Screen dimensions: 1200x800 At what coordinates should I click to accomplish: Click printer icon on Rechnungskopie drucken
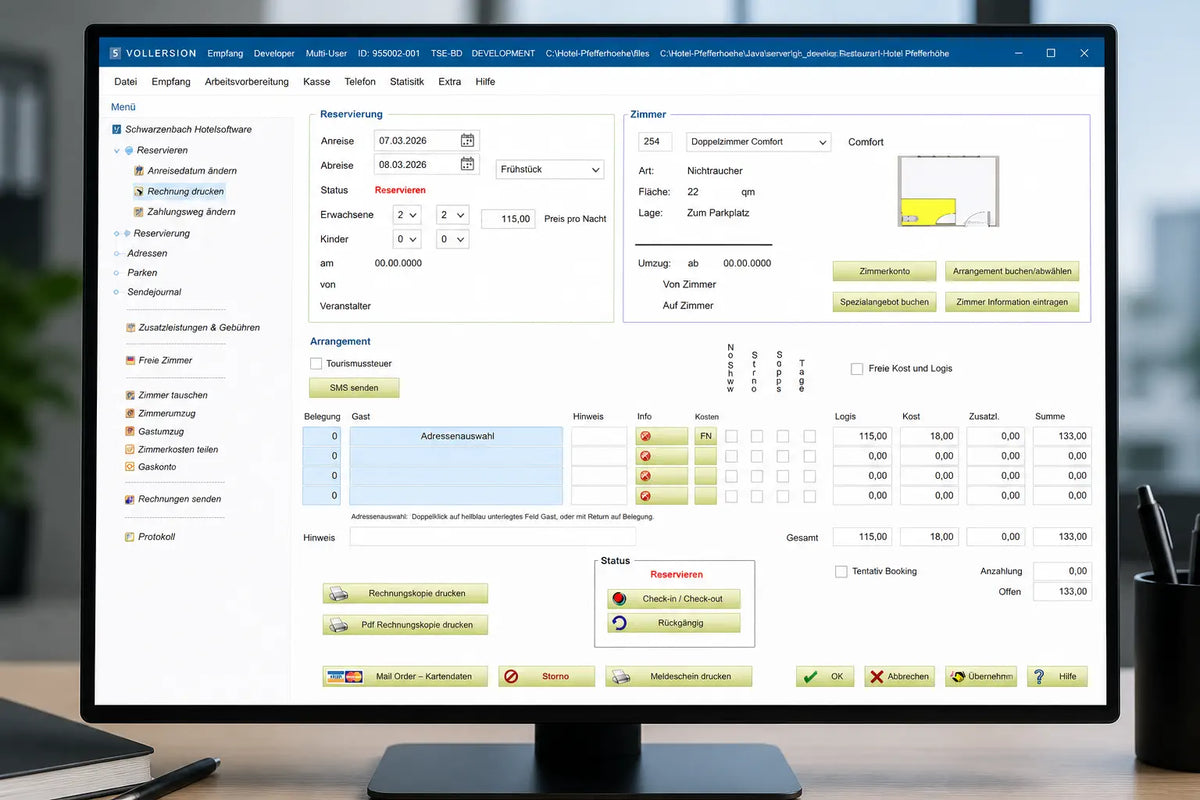pyautogui.click(x=340, y=593)
